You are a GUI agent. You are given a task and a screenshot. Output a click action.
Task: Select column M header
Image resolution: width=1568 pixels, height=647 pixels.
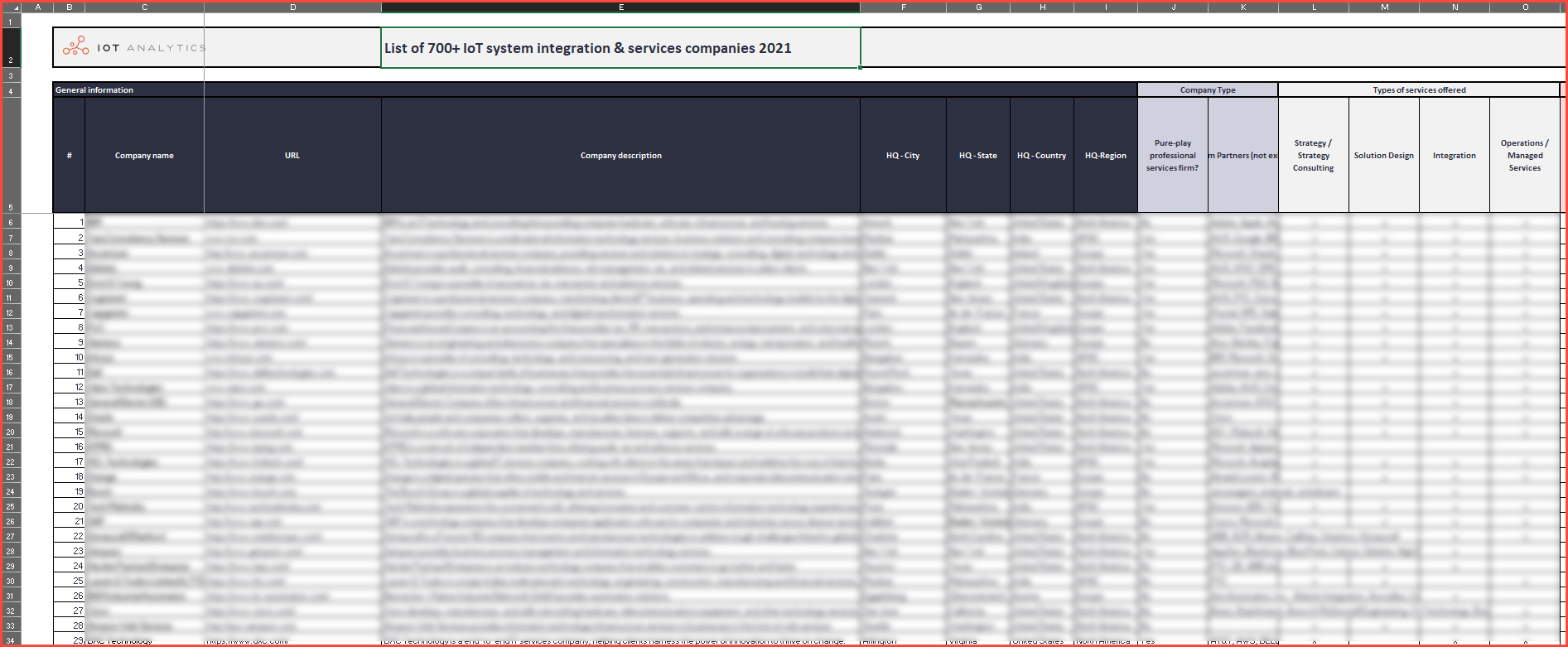[1384, 7]
